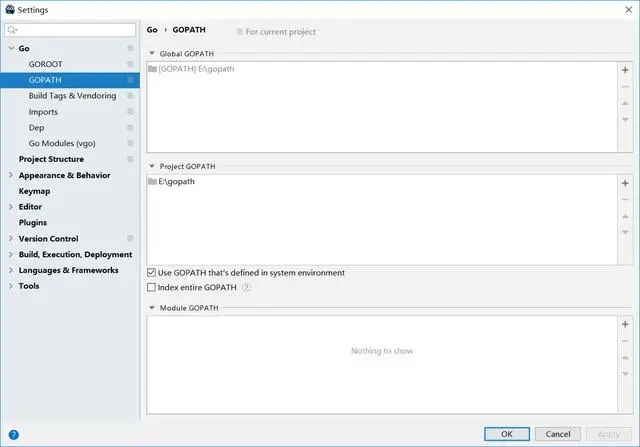Disable Use GOPATH from system environment
Image resolution: width=640 pixels, height=447 pixels.
[x=151, y=273]
